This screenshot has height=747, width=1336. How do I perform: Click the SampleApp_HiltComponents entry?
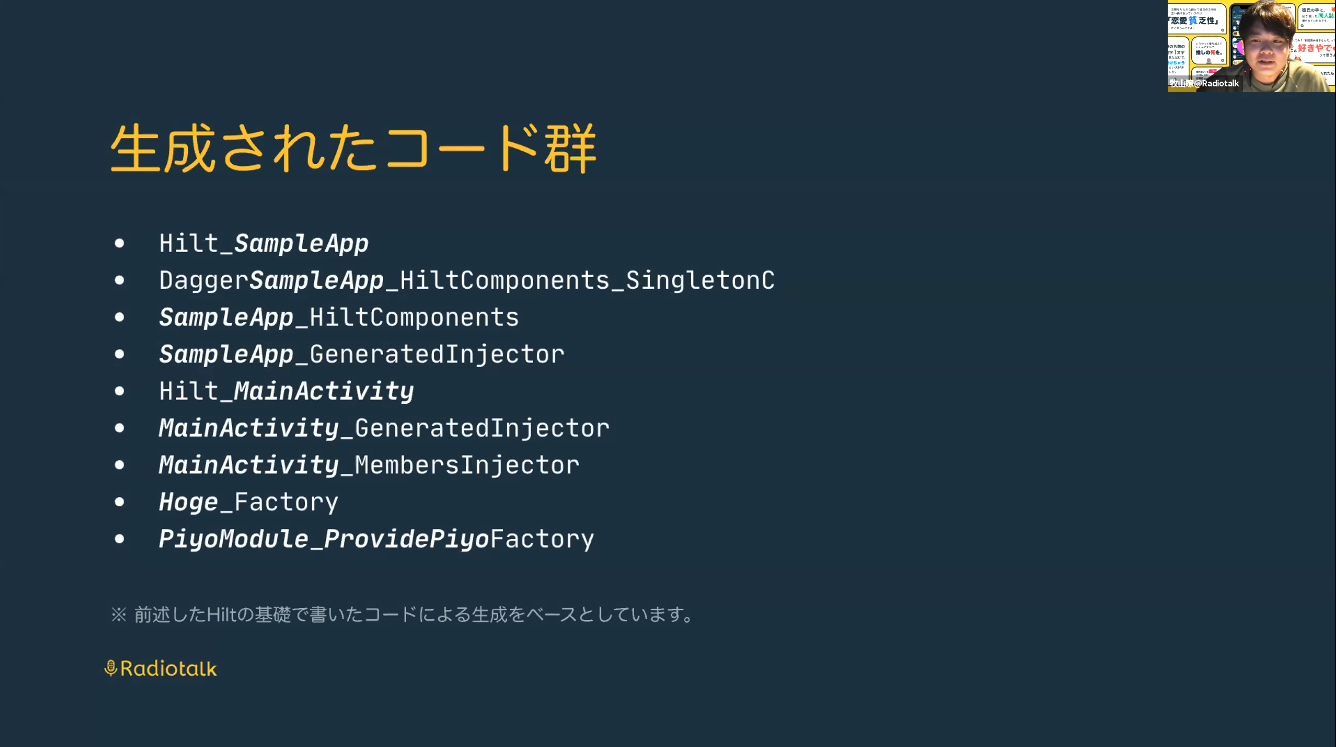click(x=339, y=317)
